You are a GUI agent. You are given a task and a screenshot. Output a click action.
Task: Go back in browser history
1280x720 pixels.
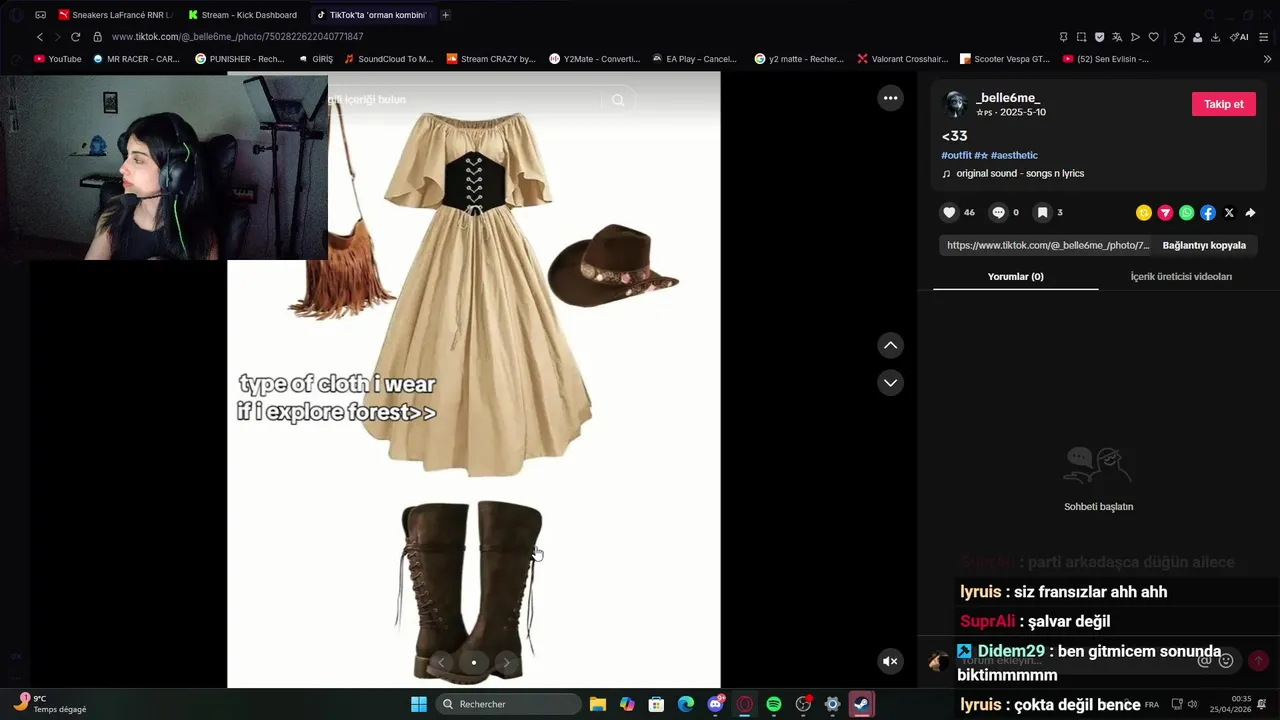[40, 37]
